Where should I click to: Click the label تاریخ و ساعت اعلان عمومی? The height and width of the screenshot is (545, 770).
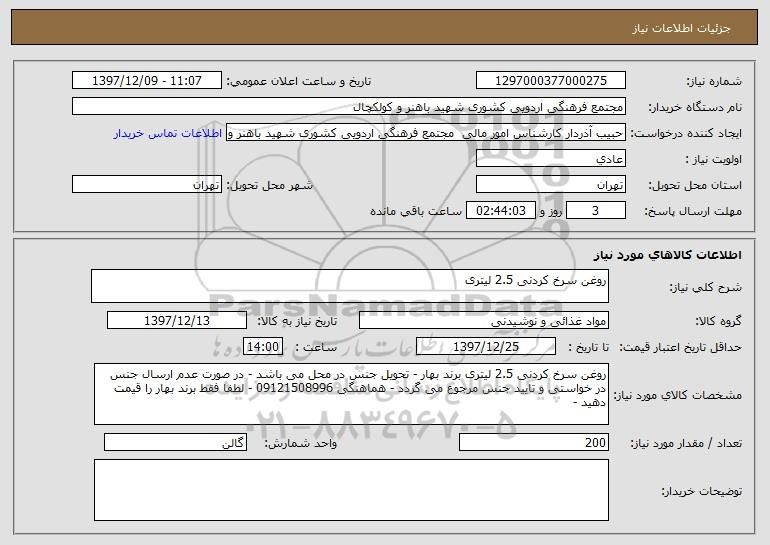tap(299, 81)
